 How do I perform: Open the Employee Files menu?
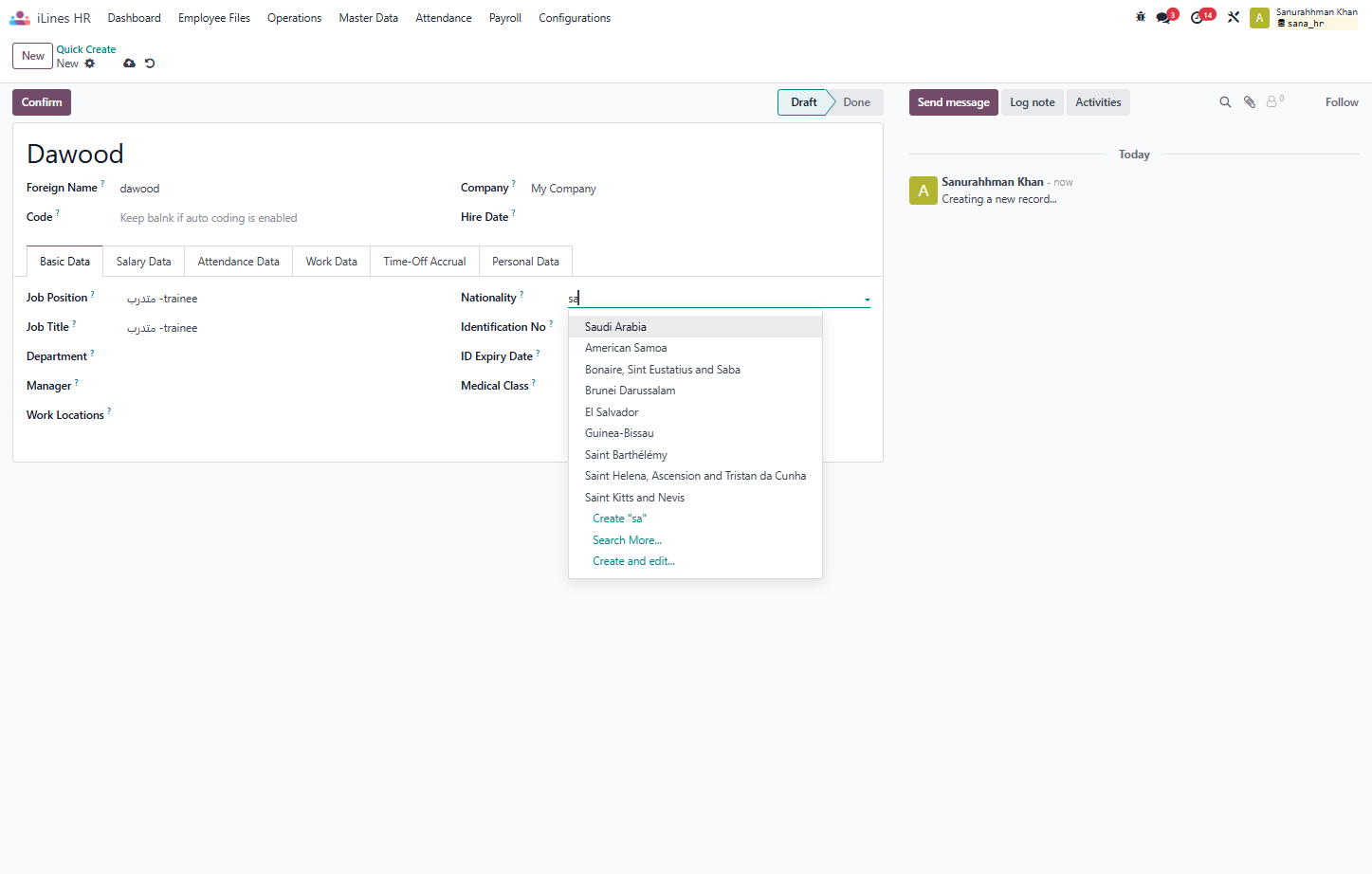(214, 18)
